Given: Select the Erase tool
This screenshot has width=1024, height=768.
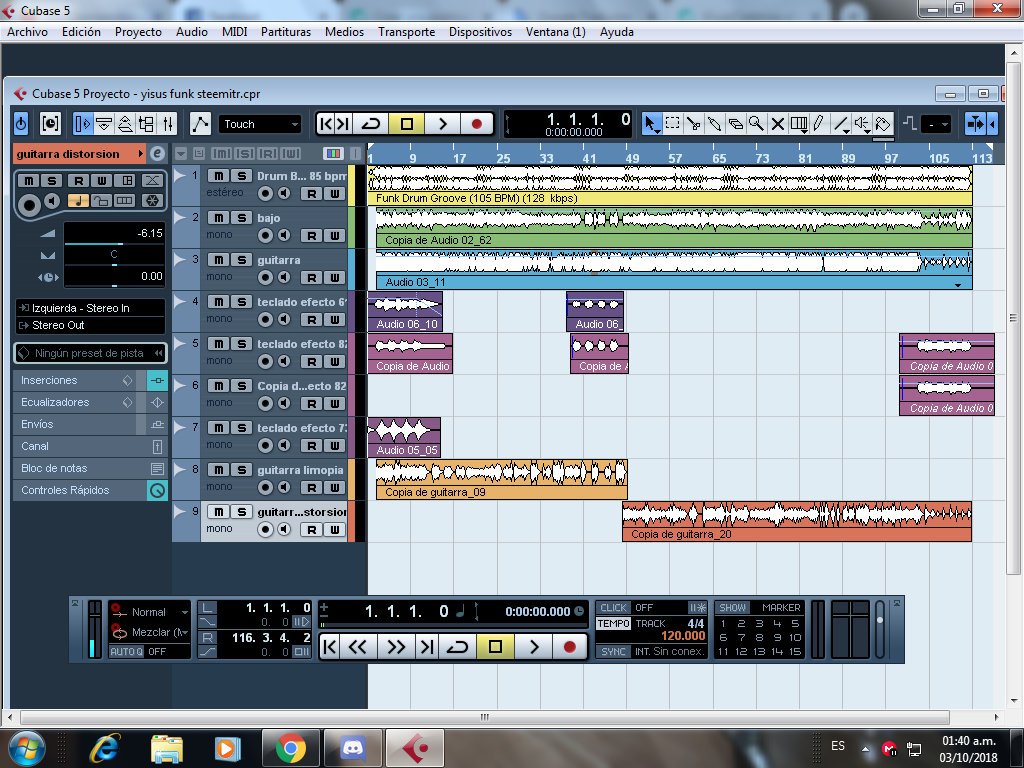Looking at the screenshot, I should pyautogui.click(x=735, y=123).
